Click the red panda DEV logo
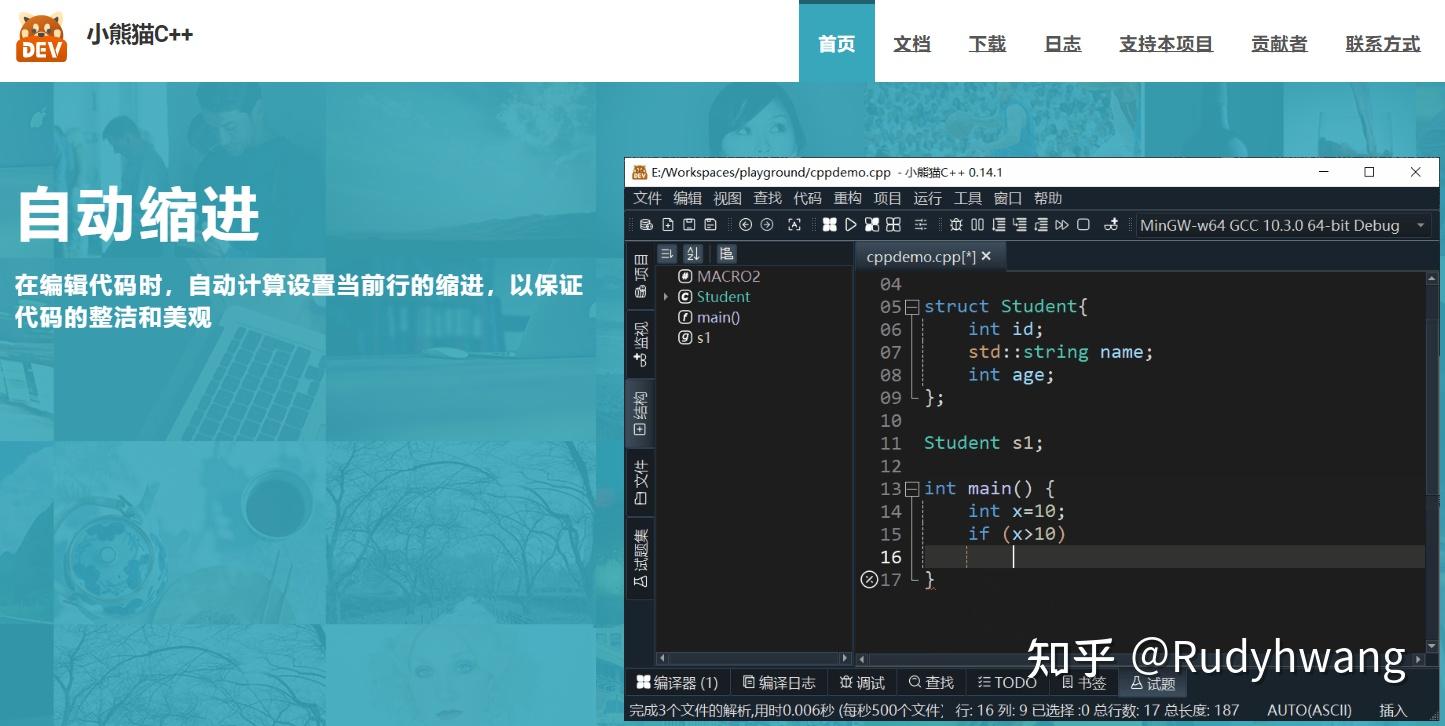The width and height of the screenshot is (1445, 726). coord(41,37)
